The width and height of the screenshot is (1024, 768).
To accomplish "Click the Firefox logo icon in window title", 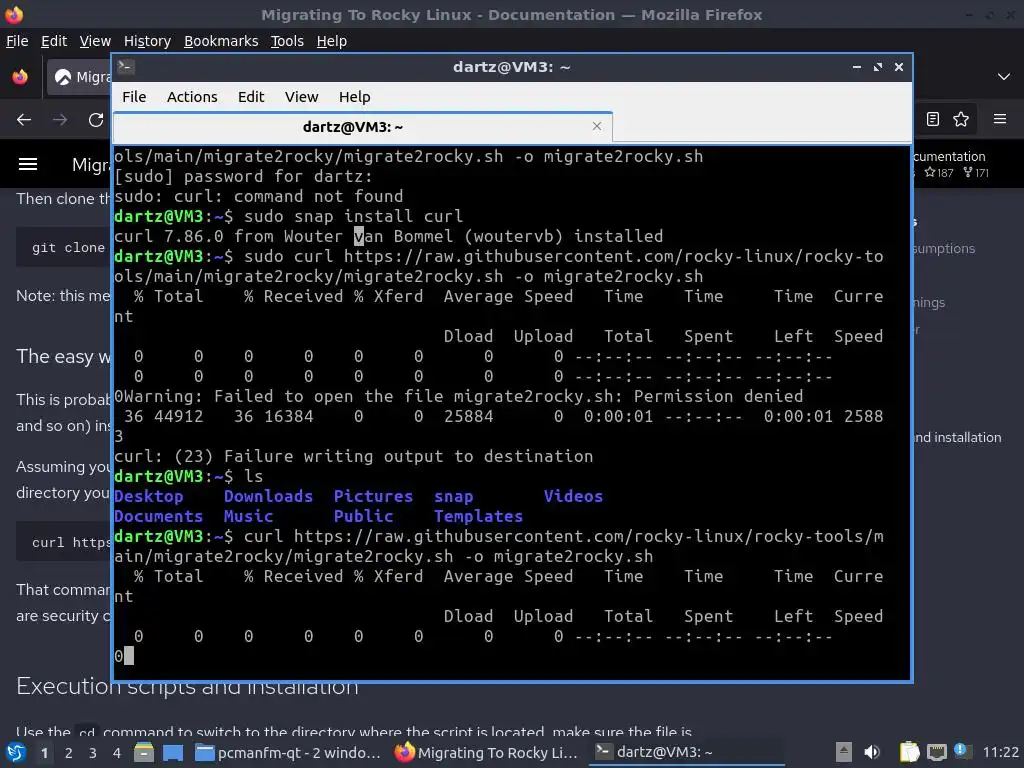I will pyautogui.click(x=14, y=14).
